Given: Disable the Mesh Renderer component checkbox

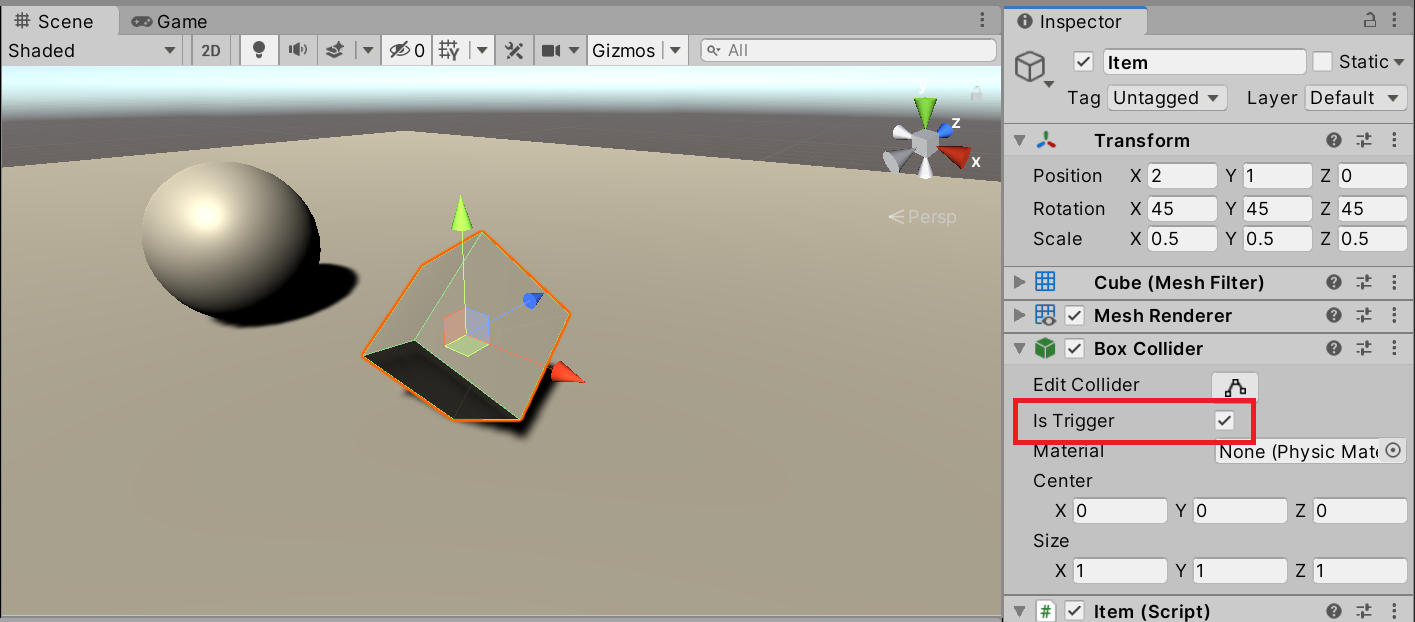Looking at the screenshot, I should (x=1075, y=316).
